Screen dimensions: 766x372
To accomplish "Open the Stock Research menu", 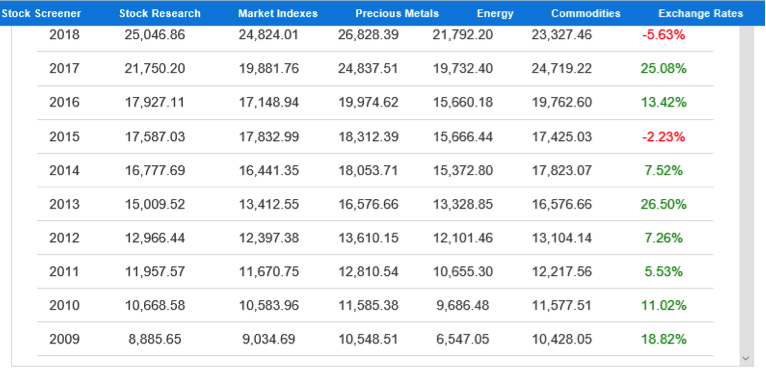I will (x=160, y=13).
